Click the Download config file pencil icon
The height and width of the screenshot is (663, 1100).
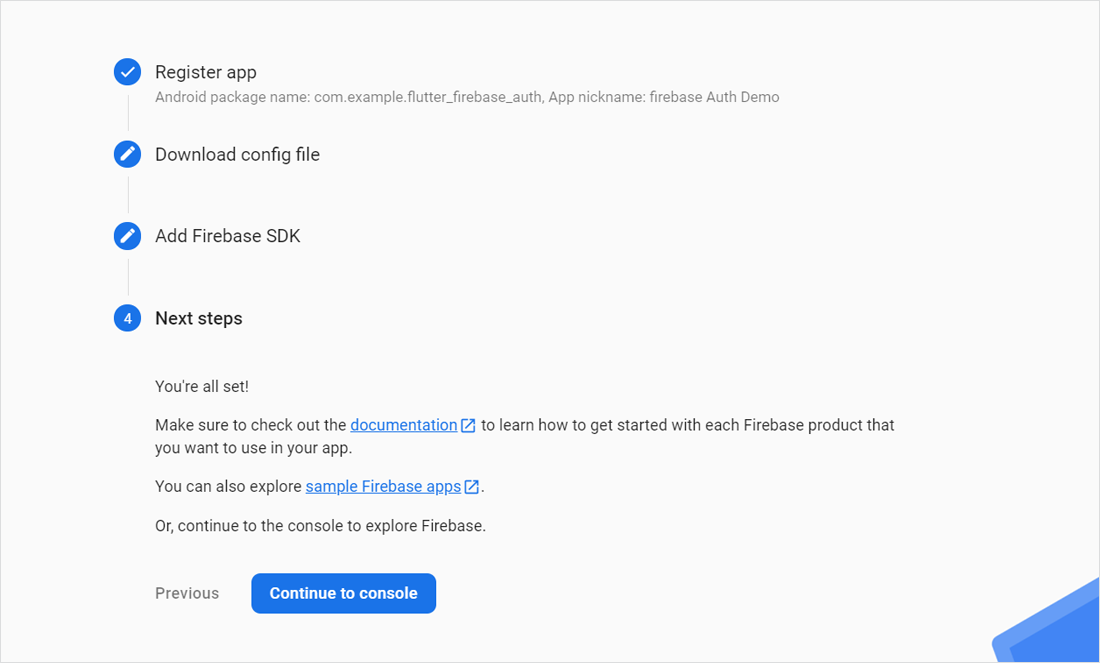(127, 154)
